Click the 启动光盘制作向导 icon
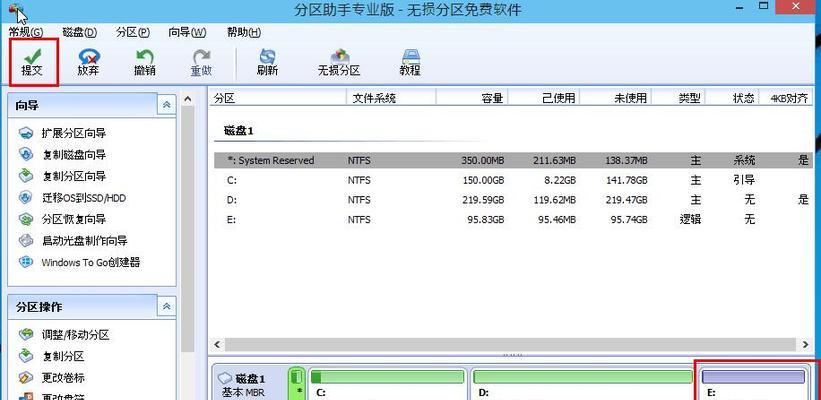Image resolution: width=821 pixels, height=400 pixels. pyautogui.click(x=26, y=241)
